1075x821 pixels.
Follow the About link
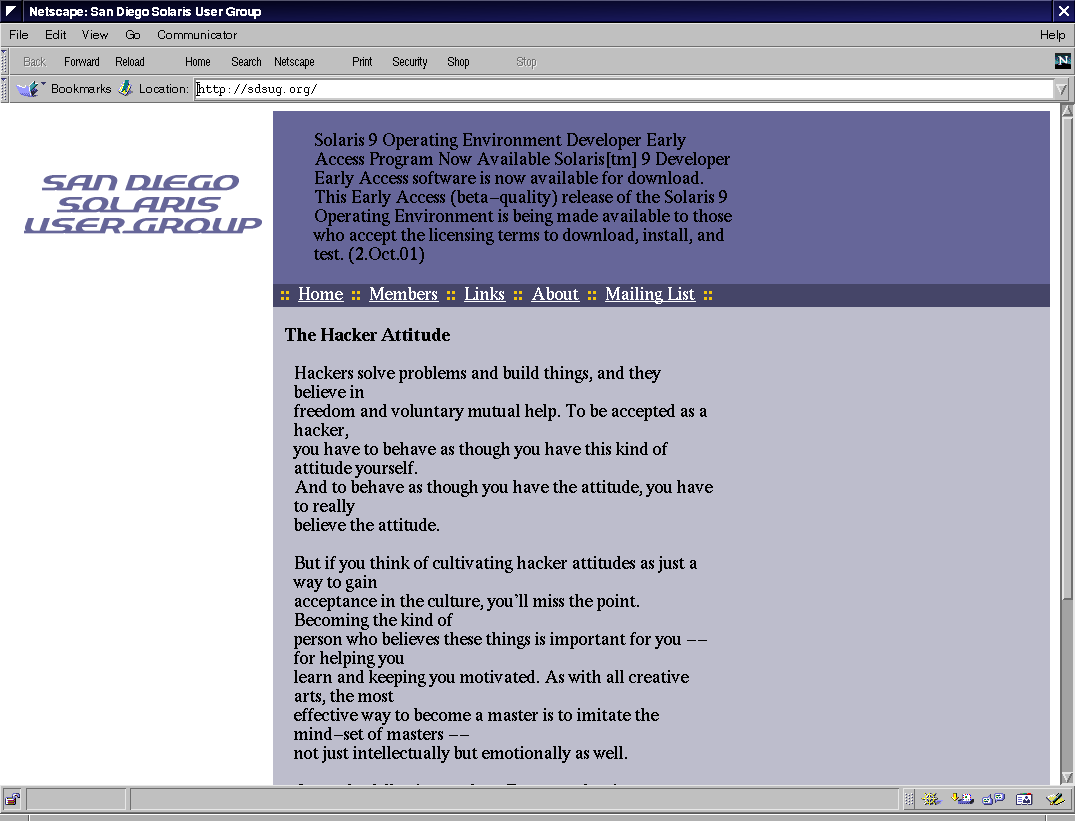(x=555, y=294)
